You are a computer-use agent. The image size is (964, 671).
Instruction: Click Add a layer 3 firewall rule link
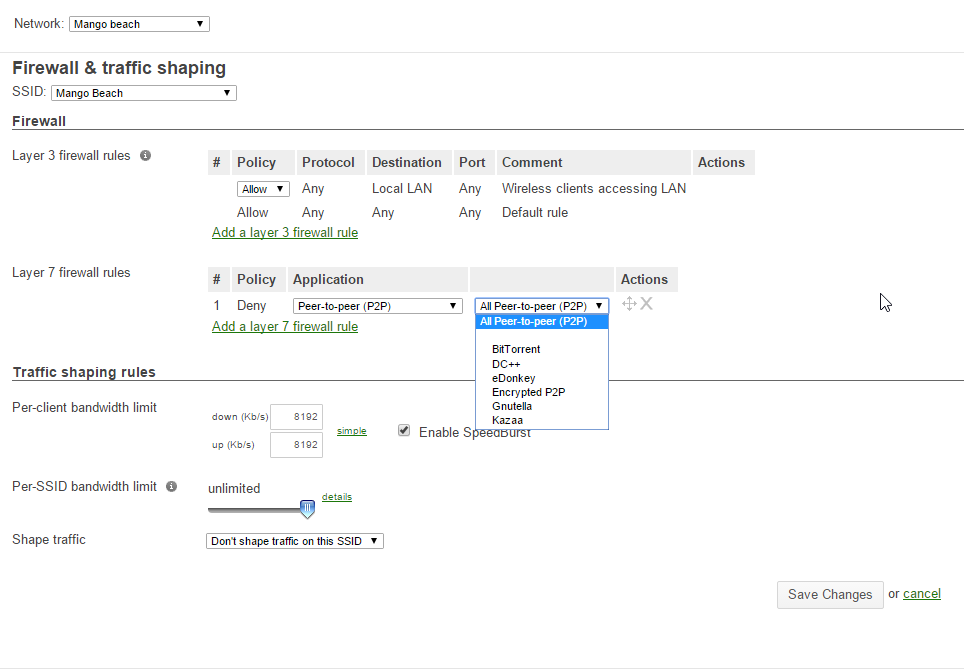coord(285,232)
